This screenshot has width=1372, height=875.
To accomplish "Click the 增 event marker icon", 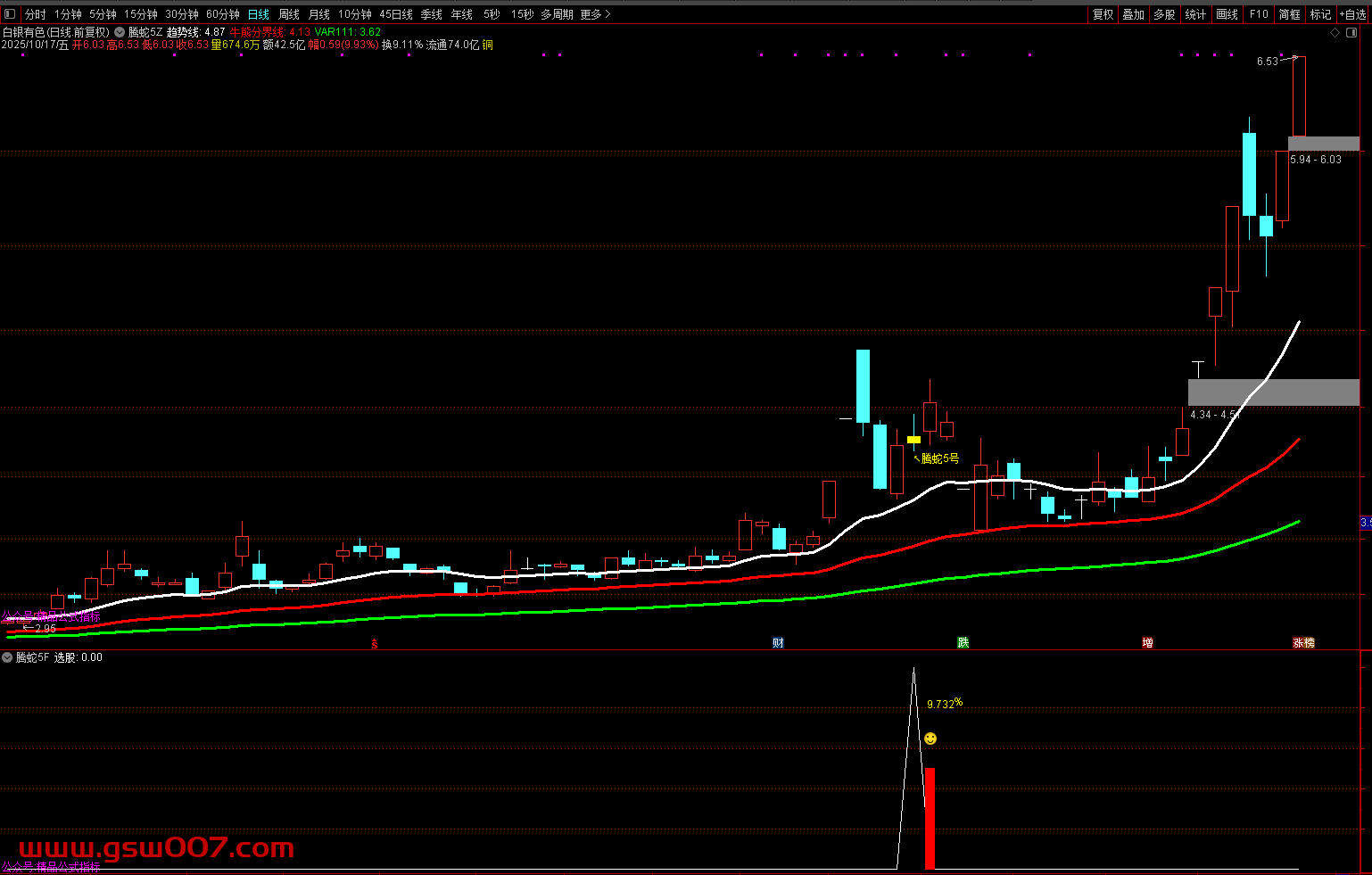I will click(x=1147, y=643).
